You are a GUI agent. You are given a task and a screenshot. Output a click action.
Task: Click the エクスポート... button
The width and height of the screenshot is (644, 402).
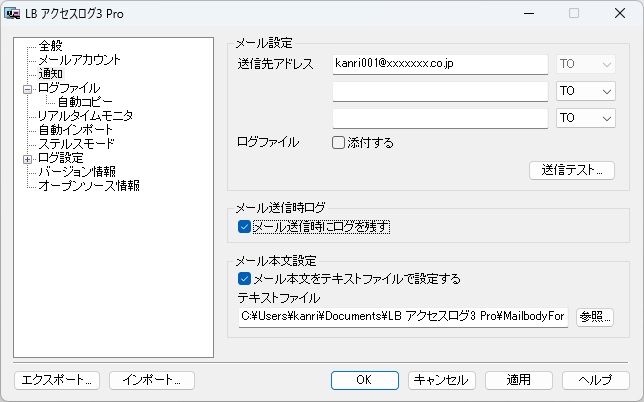click(x=57, y=380)
